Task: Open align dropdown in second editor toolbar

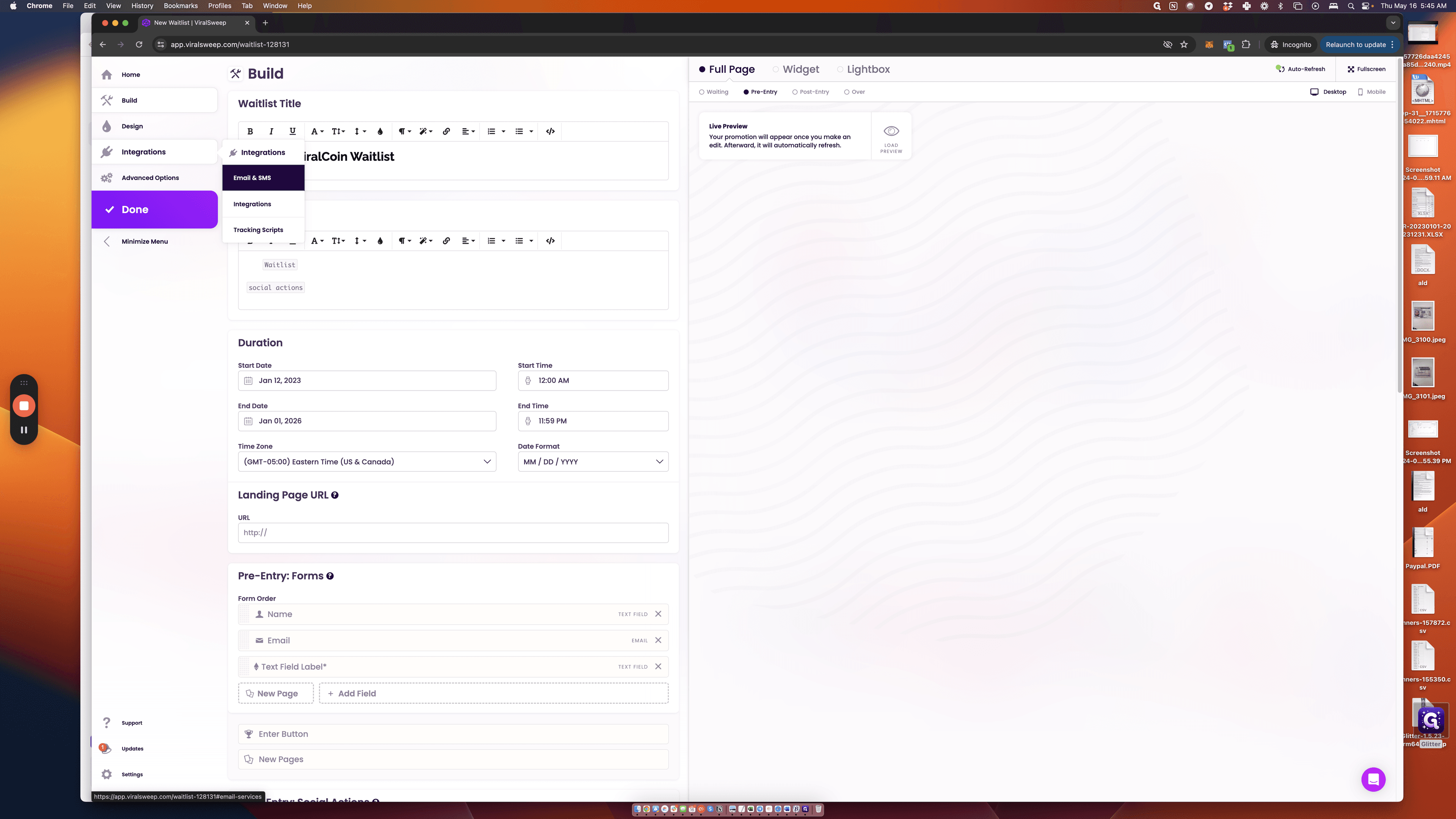Action: click(x=468, y=241)
